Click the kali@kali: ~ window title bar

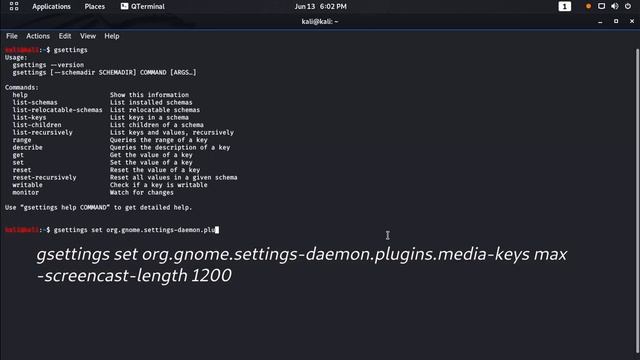[320, 22]
